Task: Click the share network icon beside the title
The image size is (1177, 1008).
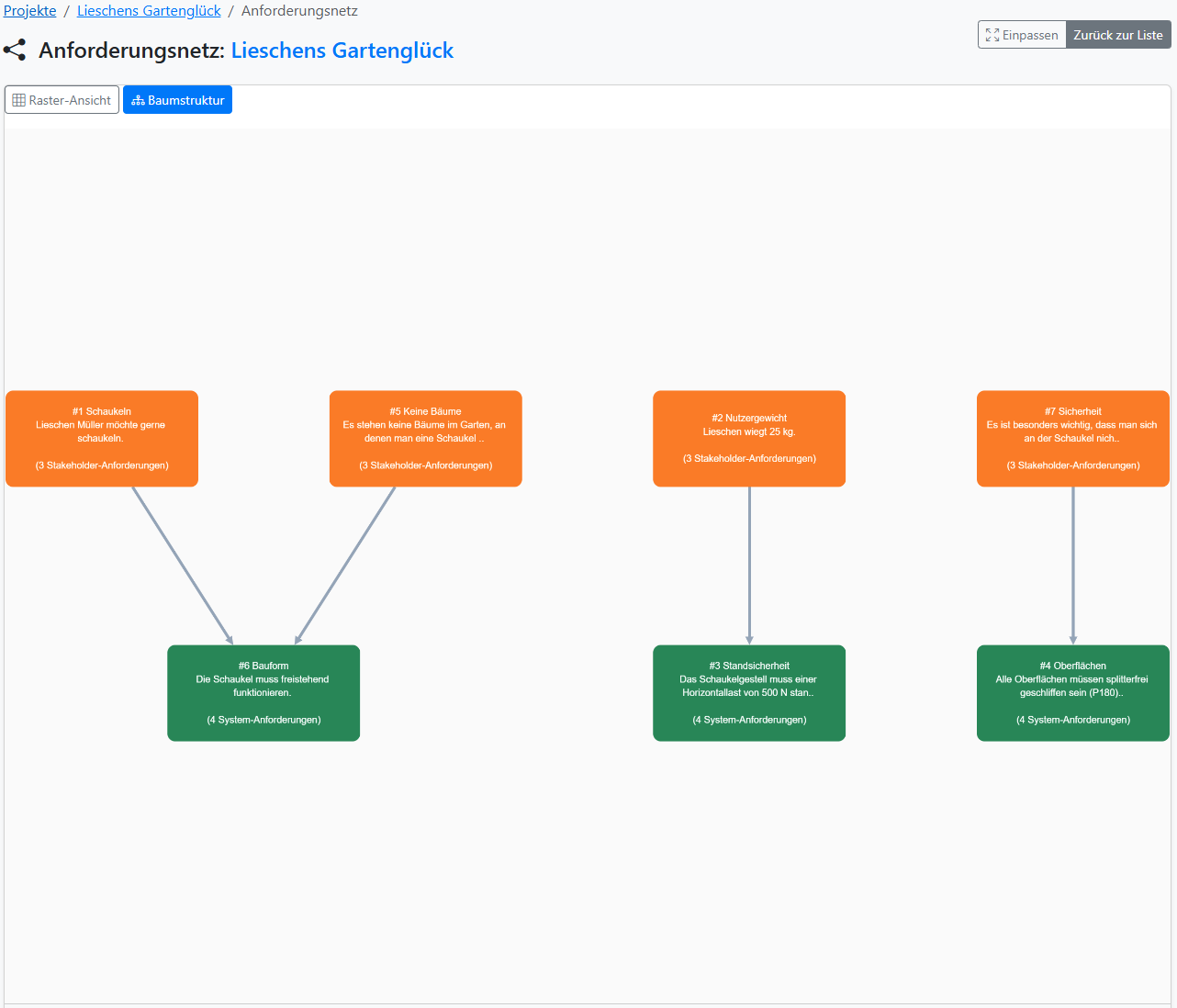Action: click(x=15, y=50)
